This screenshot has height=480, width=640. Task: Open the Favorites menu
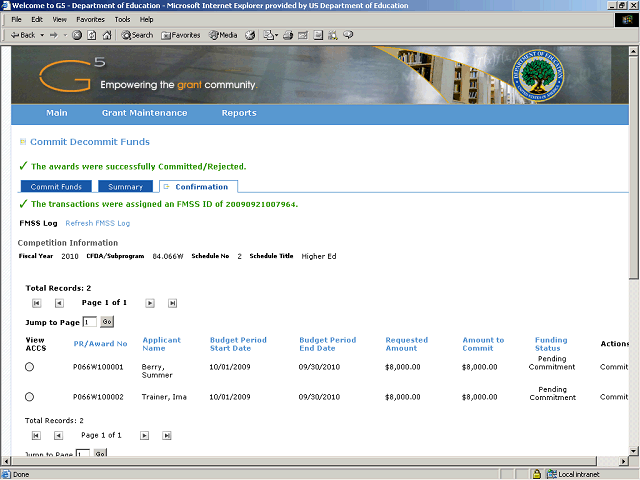90,19
